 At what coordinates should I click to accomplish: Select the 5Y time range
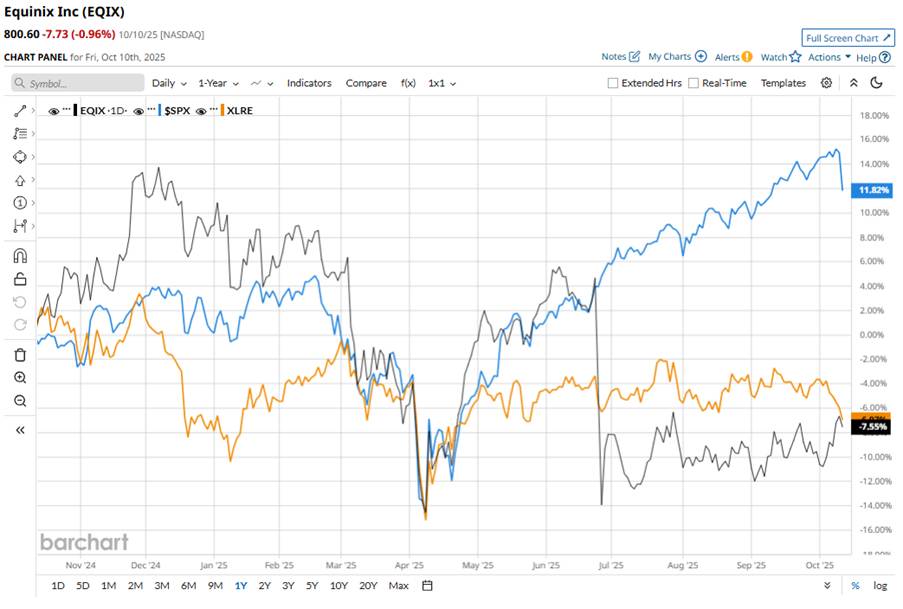(x=312, y=585)
